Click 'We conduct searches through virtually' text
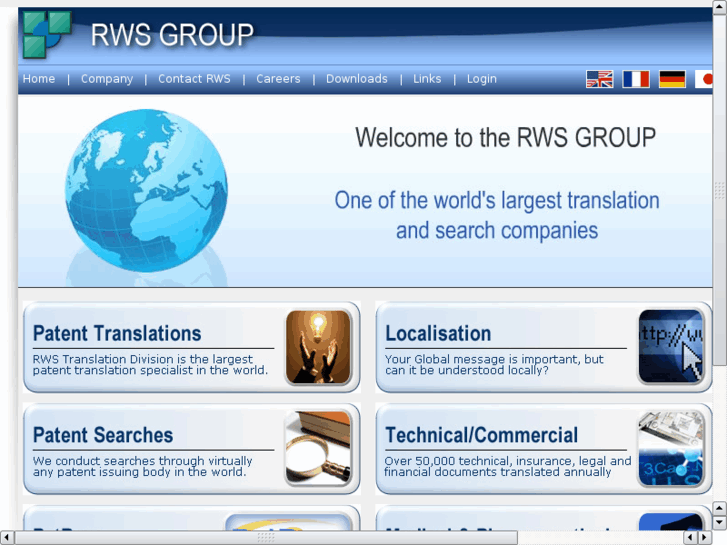This screenshot has height=545, width=727. 142,461
